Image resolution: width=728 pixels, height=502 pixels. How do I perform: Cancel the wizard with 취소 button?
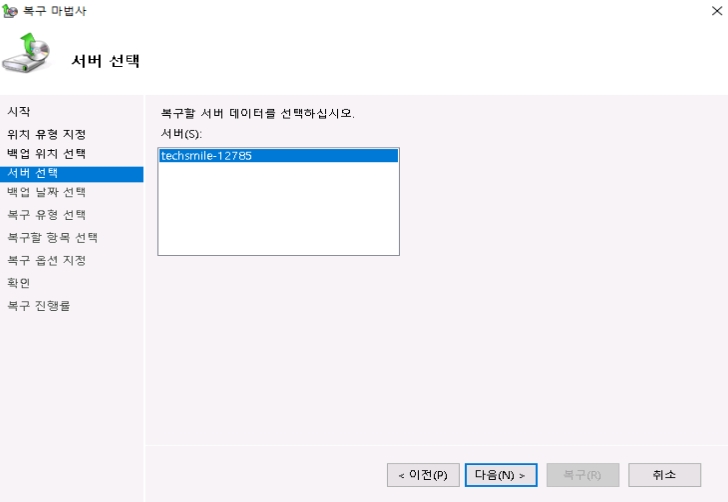[x=664, y=475]
